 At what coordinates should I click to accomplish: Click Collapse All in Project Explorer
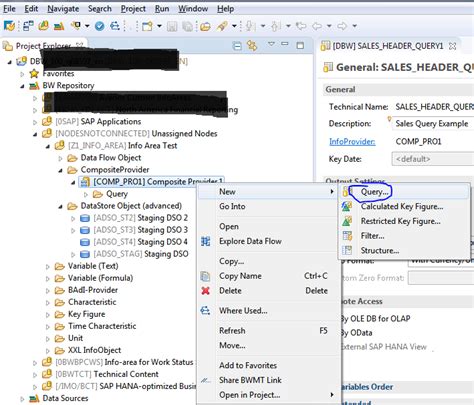click(237, 46)
